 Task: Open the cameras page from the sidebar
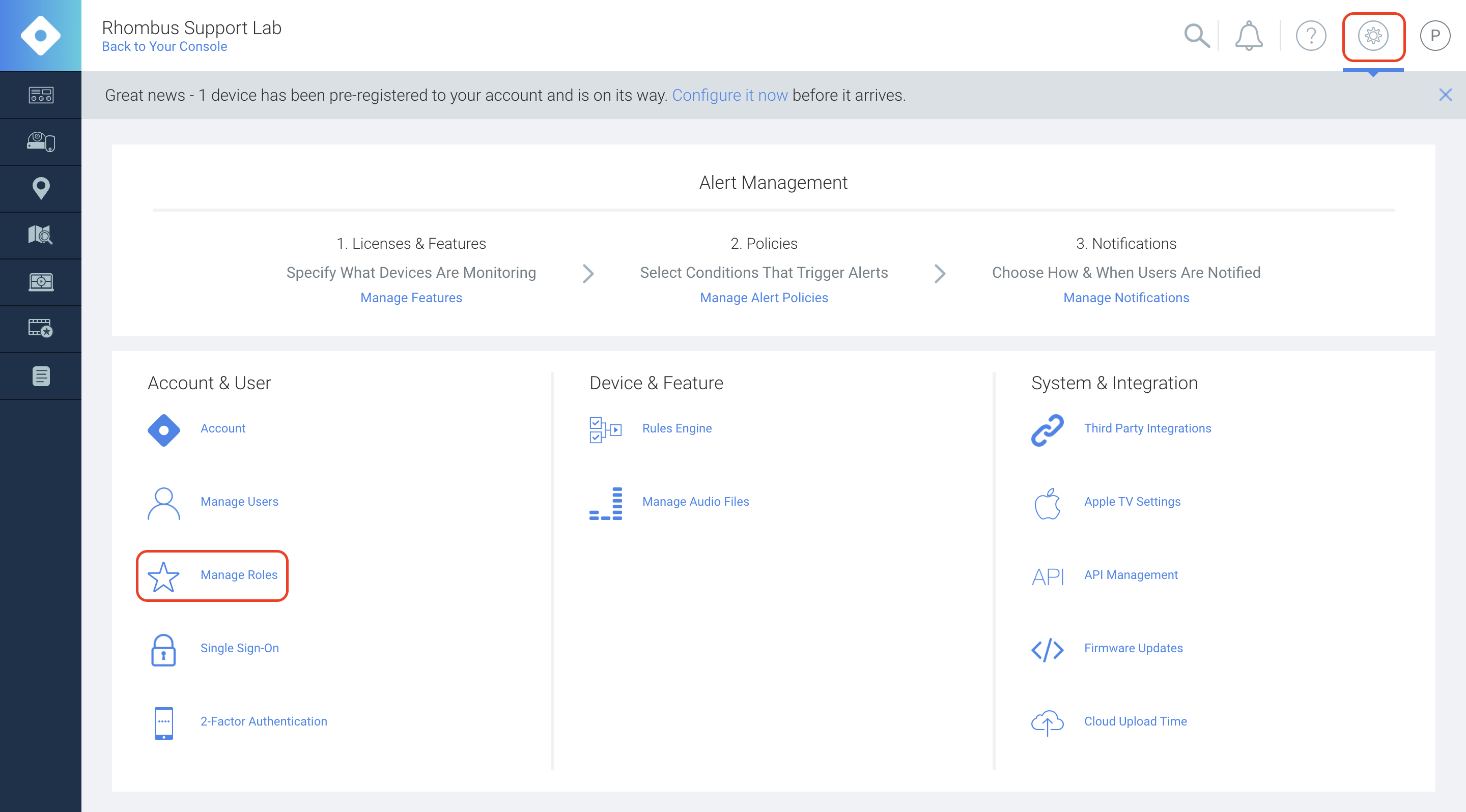[40, 141]
